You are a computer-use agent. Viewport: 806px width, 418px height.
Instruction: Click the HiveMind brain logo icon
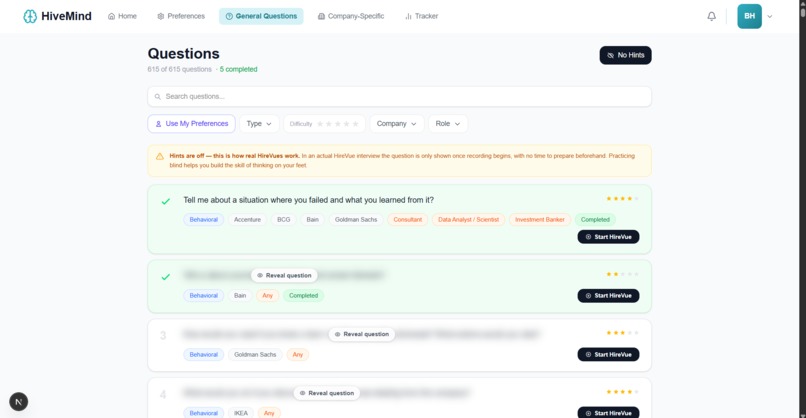(x=30, y=16)
